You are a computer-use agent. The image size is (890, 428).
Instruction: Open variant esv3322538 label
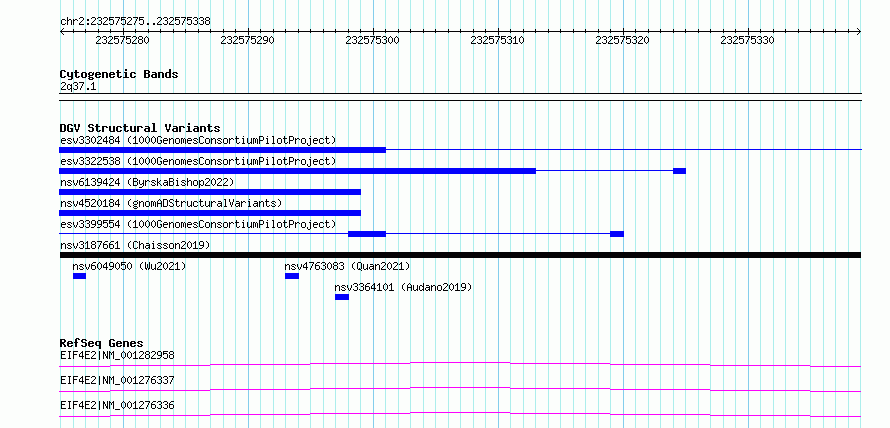click(198, 161)
